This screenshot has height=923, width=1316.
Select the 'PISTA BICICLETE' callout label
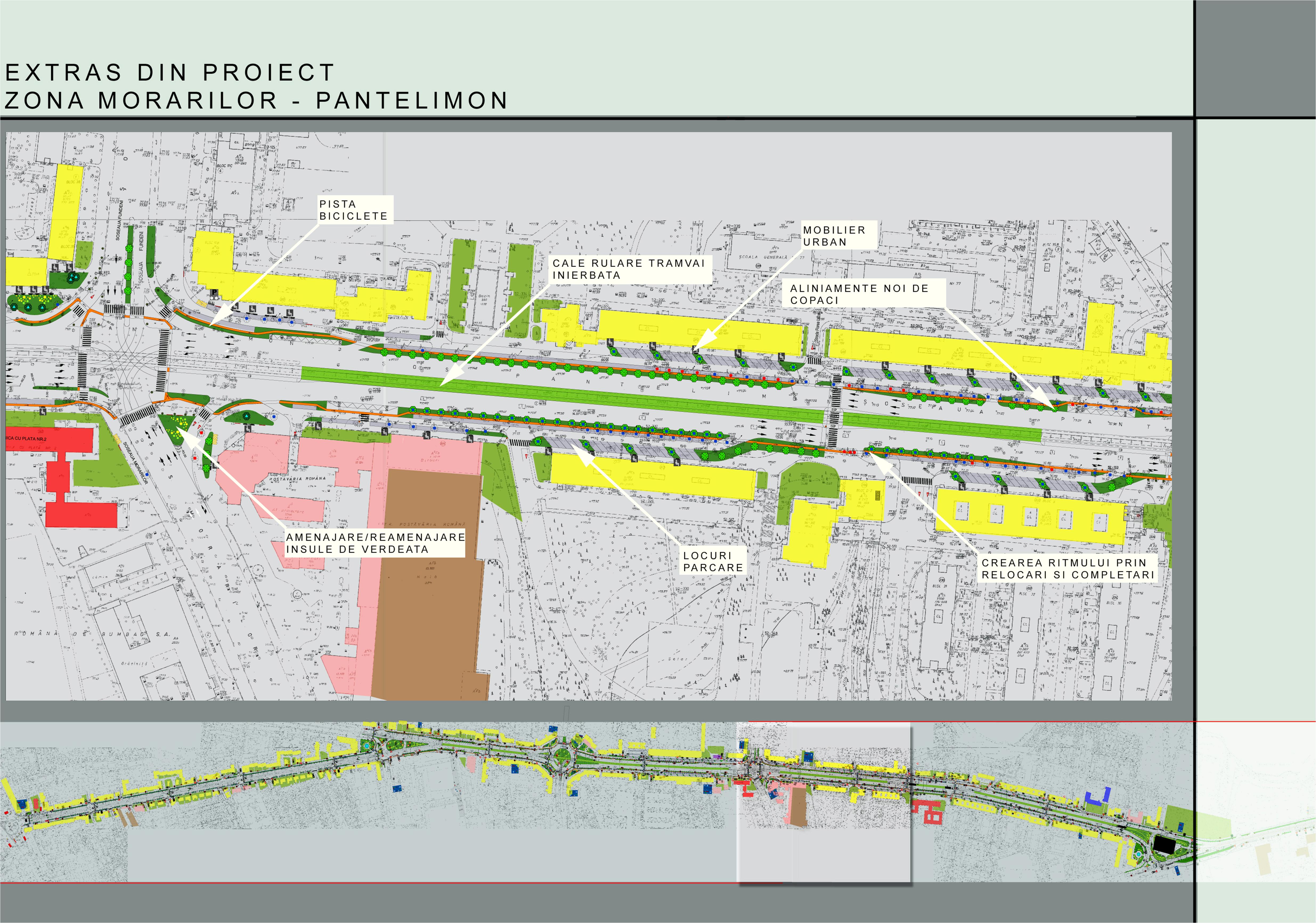tap(355, 210)
